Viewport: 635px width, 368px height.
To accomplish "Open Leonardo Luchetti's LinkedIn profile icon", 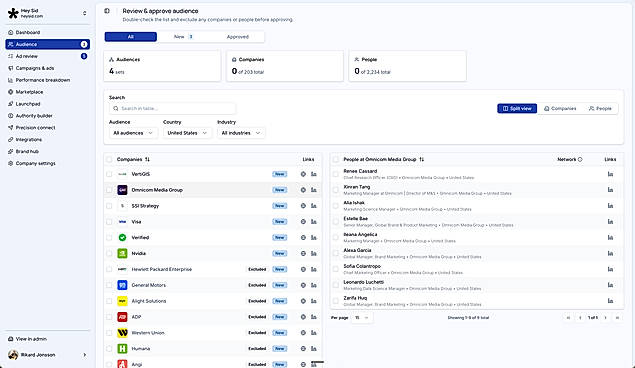I will [x=610, y=285].
